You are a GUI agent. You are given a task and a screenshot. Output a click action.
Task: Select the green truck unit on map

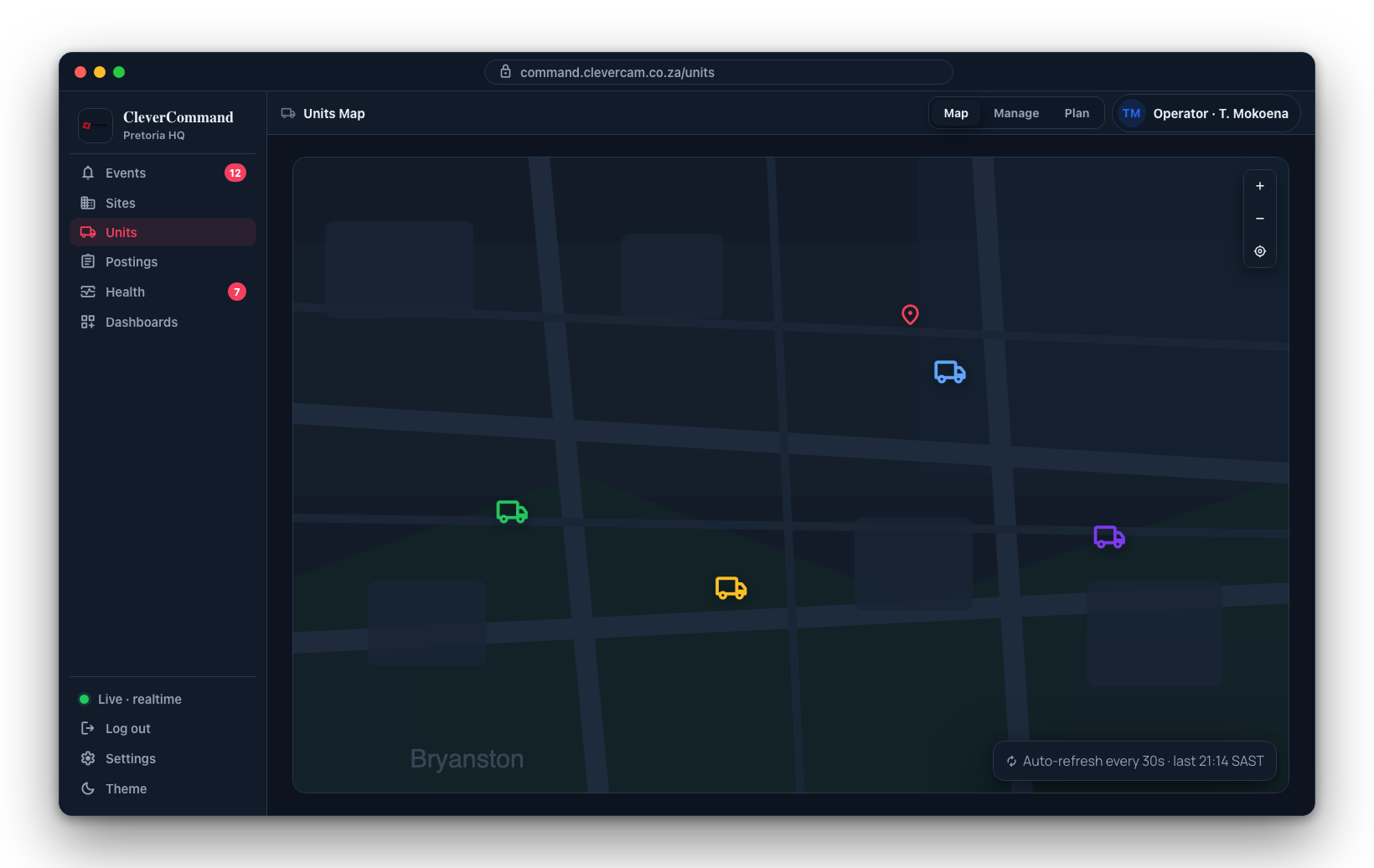pos(512,511)
